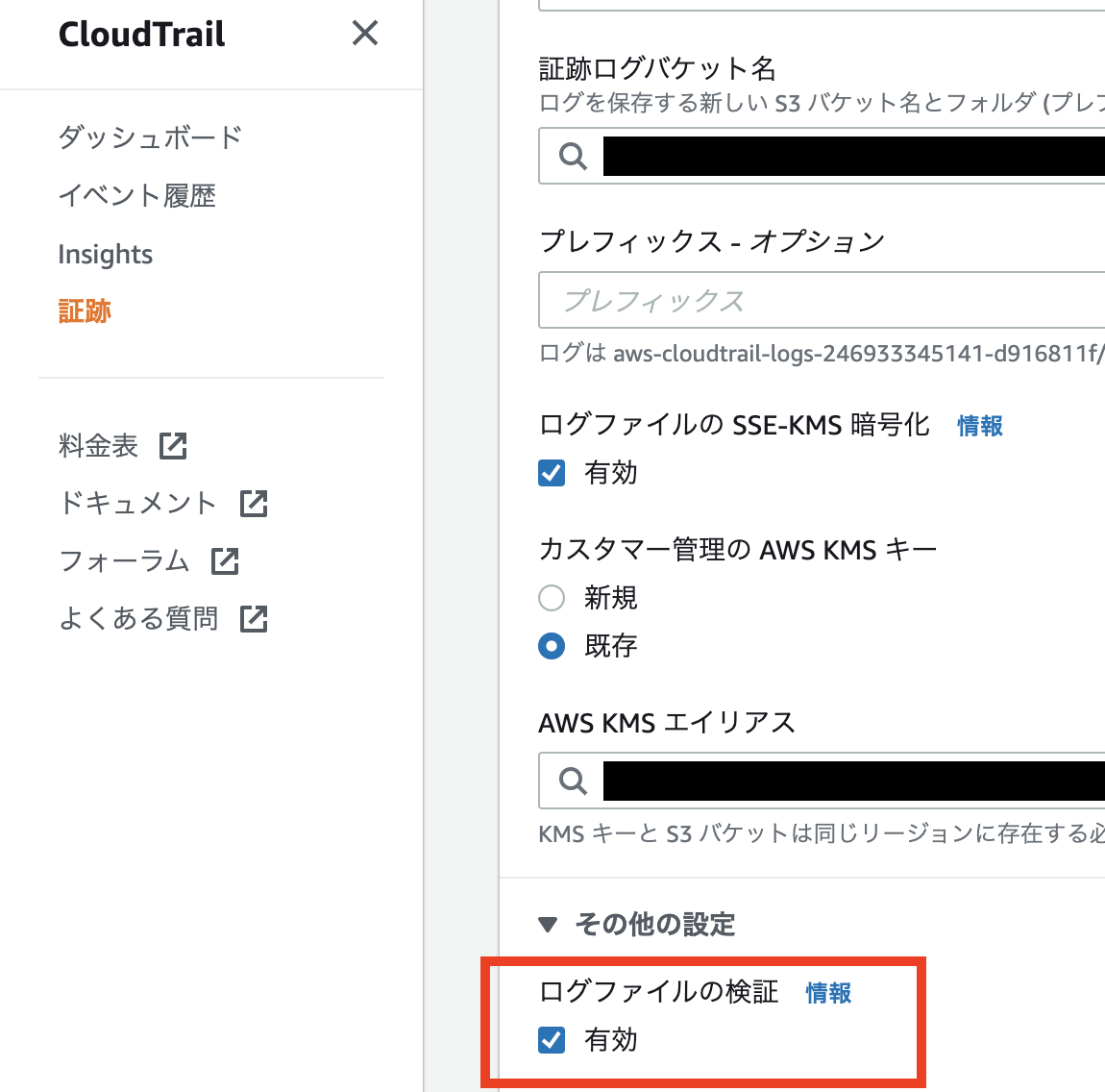
Task: Go to イベント履歴 page
Action: click(136, 195)
